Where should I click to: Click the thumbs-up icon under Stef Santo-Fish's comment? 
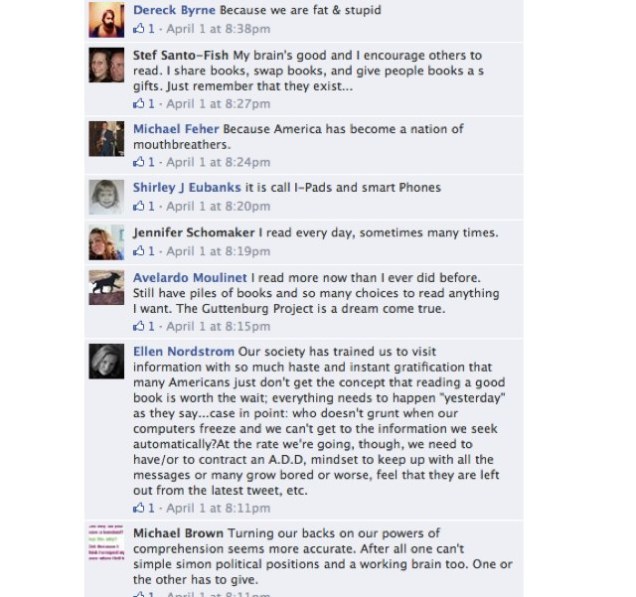(x=139, y=103)
